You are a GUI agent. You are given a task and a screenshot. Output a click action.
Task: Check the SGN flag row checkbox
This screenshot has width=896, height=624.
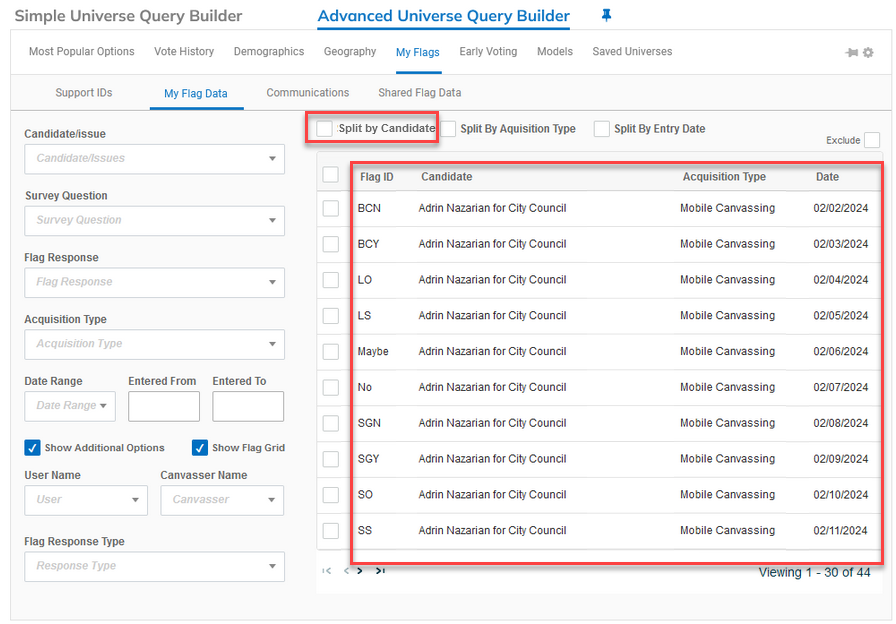tap(330, 423)
